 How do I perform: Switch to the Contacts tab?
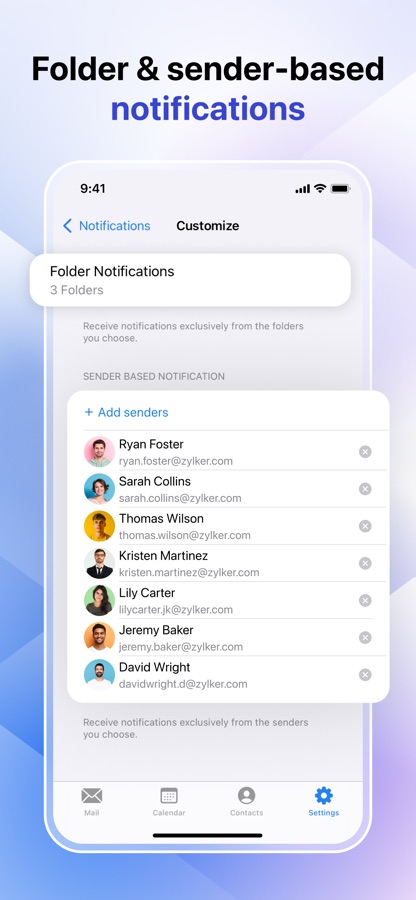246,801
